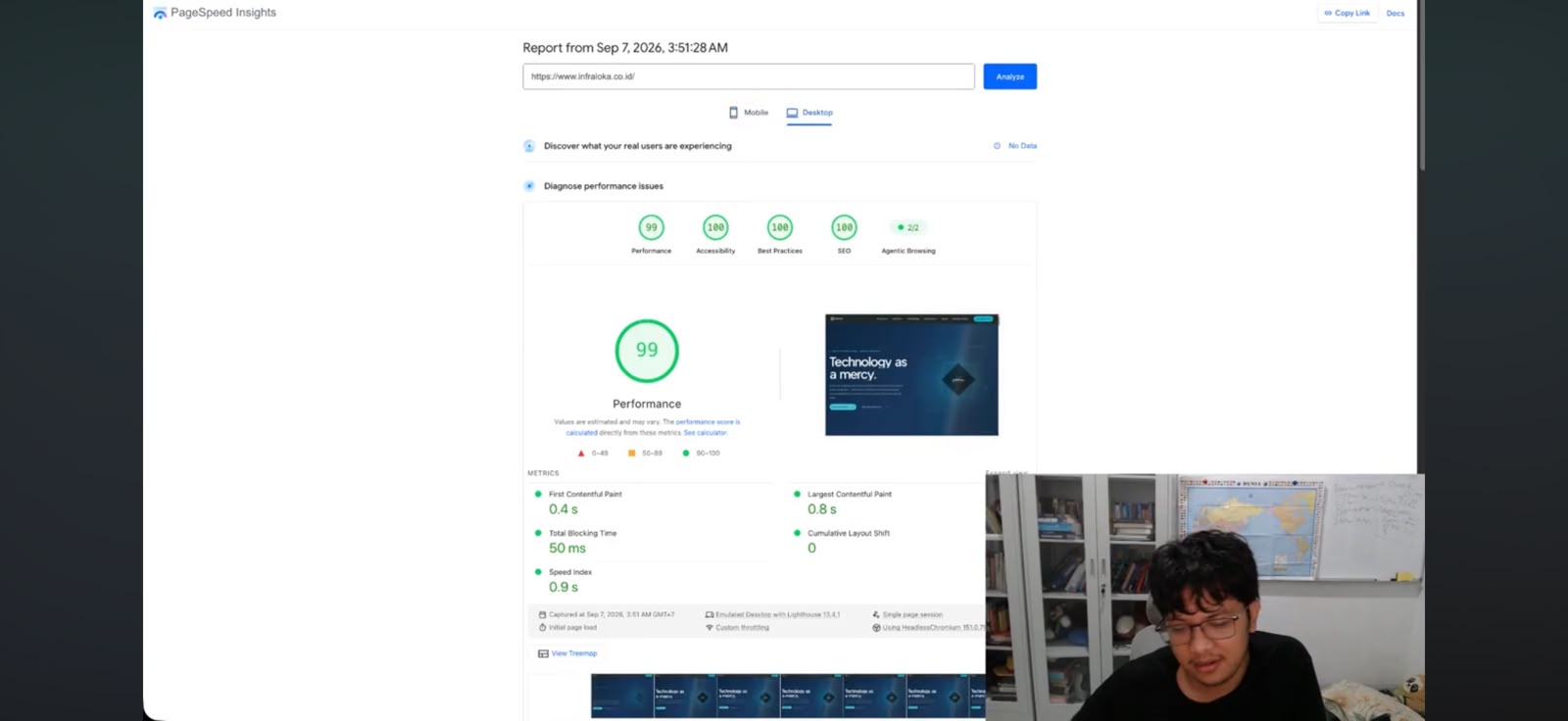Click the Performance 99 score gauge at top
The width and height of the screenshot is (1568, 721).
(652, 227)
